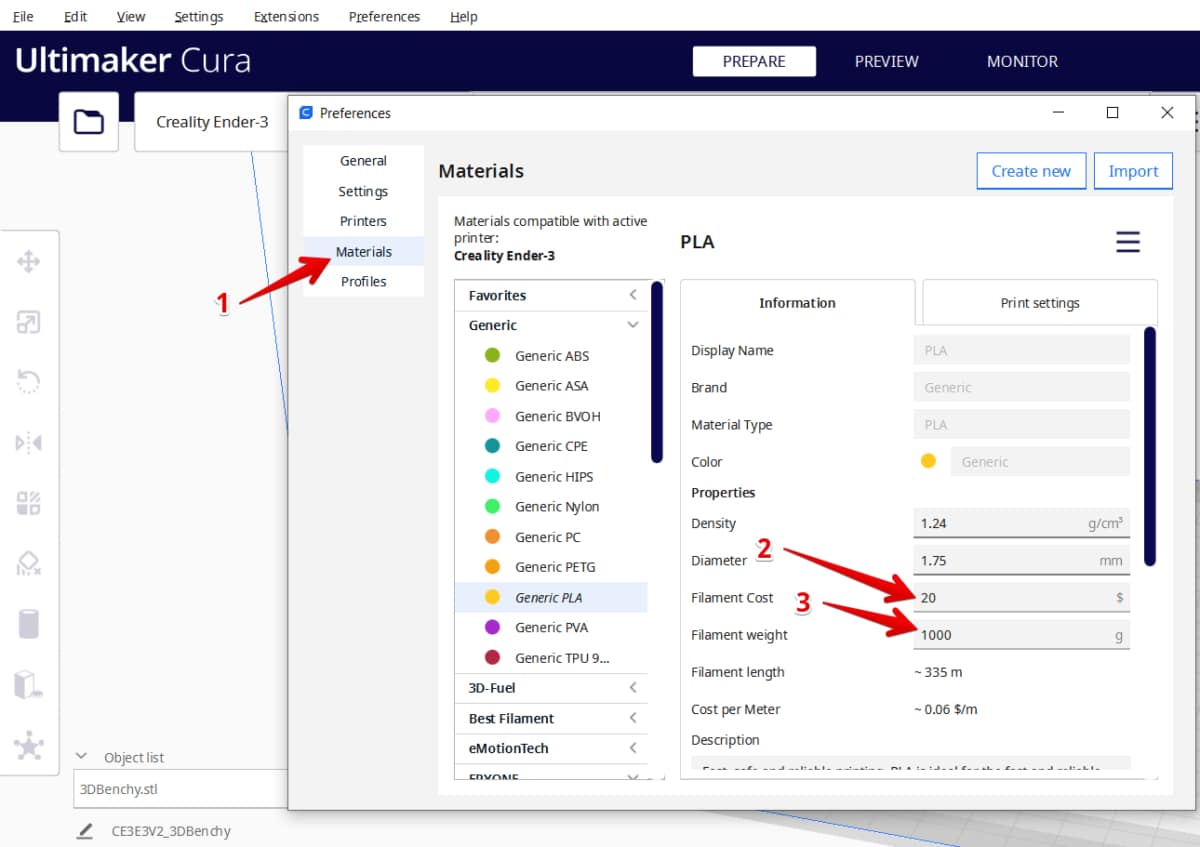
Task: Expand the 3D-Fuel brand group
Action: [x=551, y=688]
